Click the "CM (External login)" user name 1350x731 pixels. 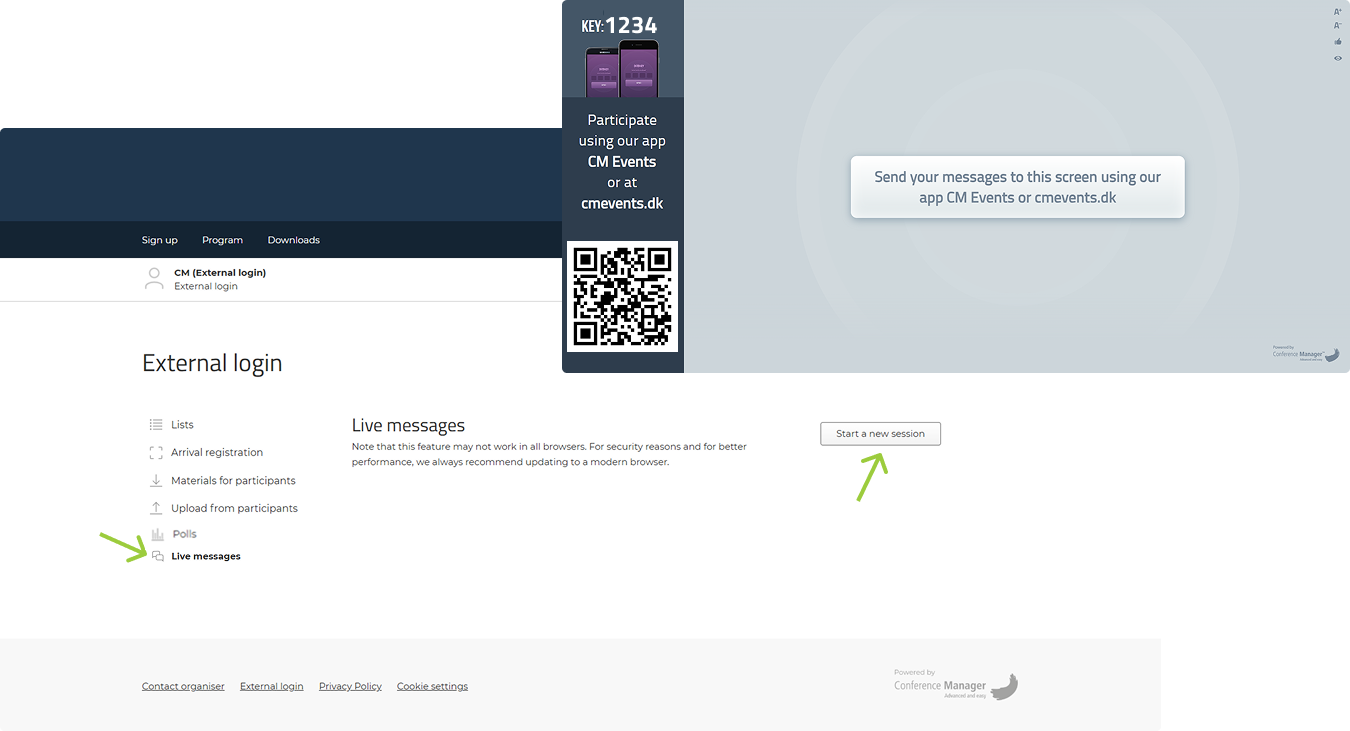coord(220,272)
